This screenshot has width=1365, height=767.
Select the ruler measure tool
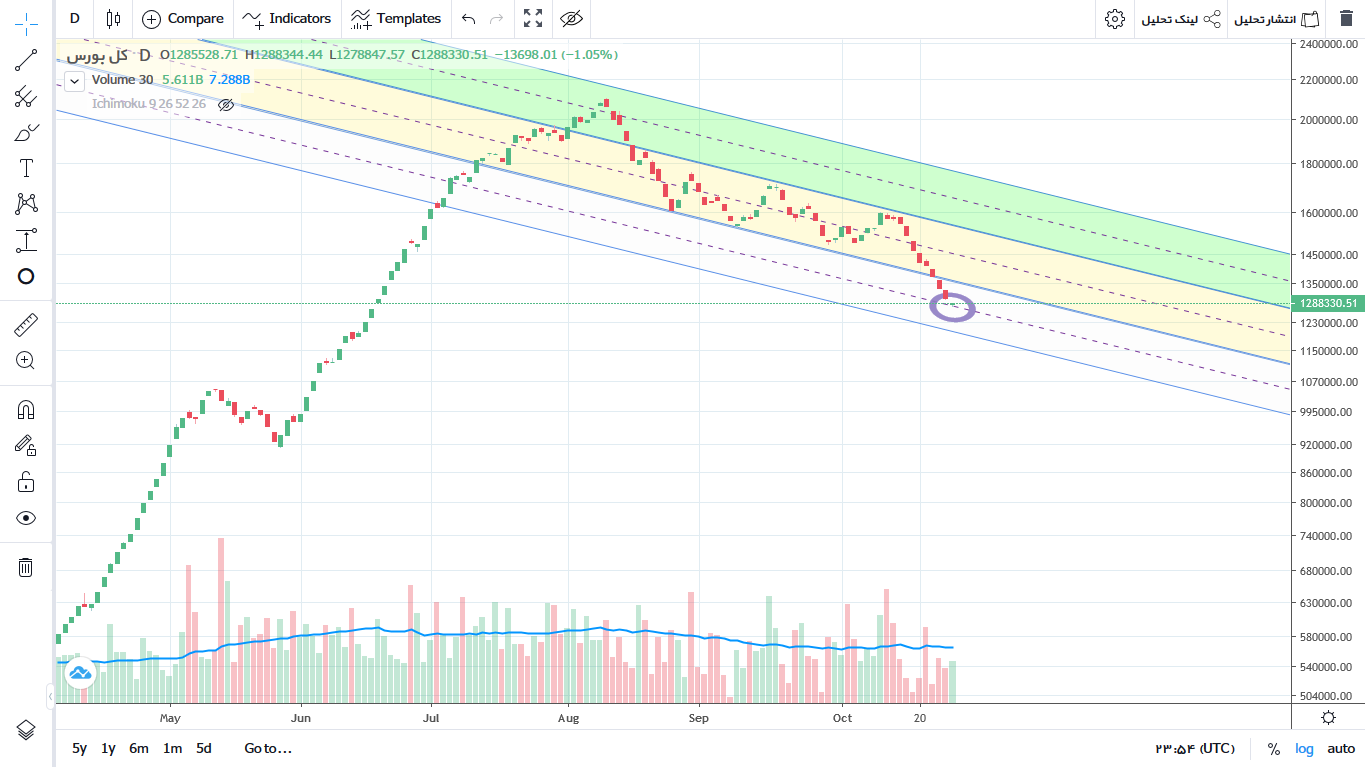coord(26,325)
